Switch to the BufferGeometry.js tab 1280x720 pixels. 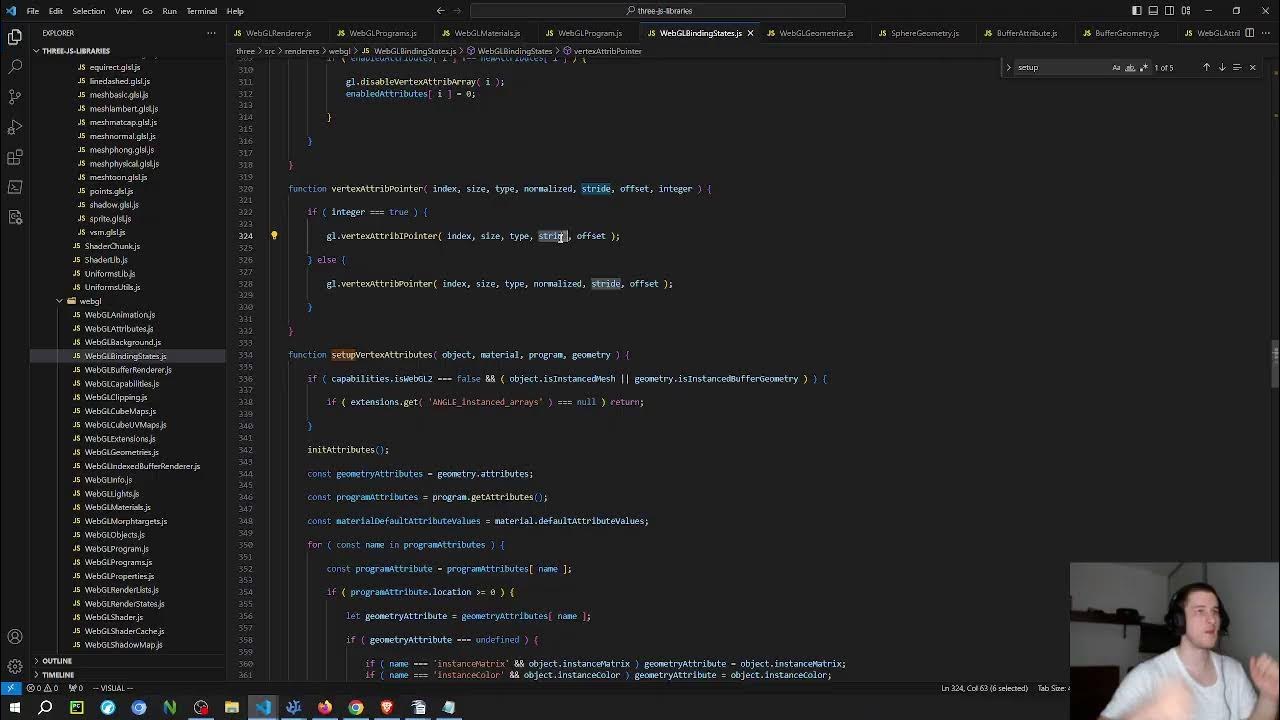click(x=1125, y=33)
